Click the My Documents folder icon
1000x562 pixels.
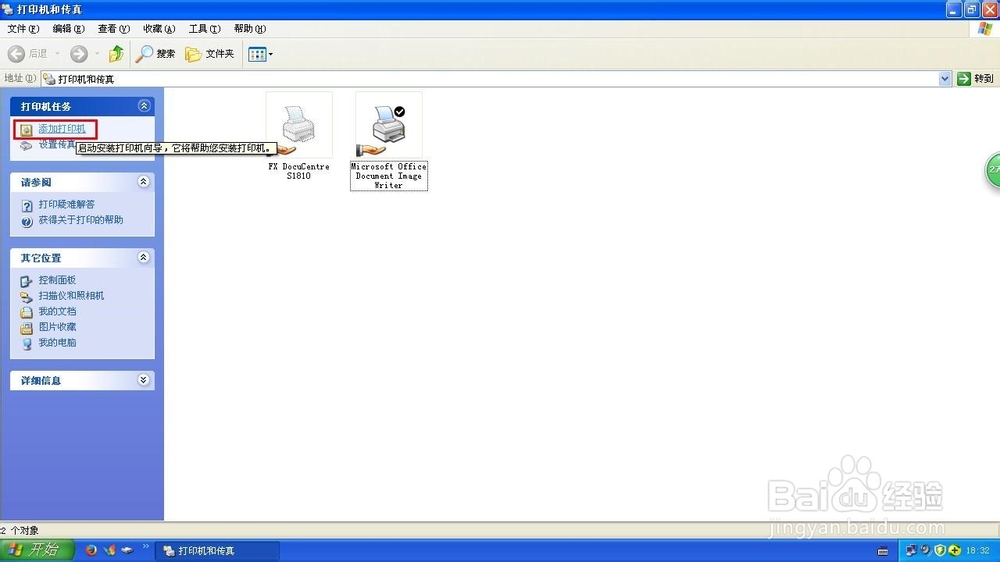tap(26, 312)
